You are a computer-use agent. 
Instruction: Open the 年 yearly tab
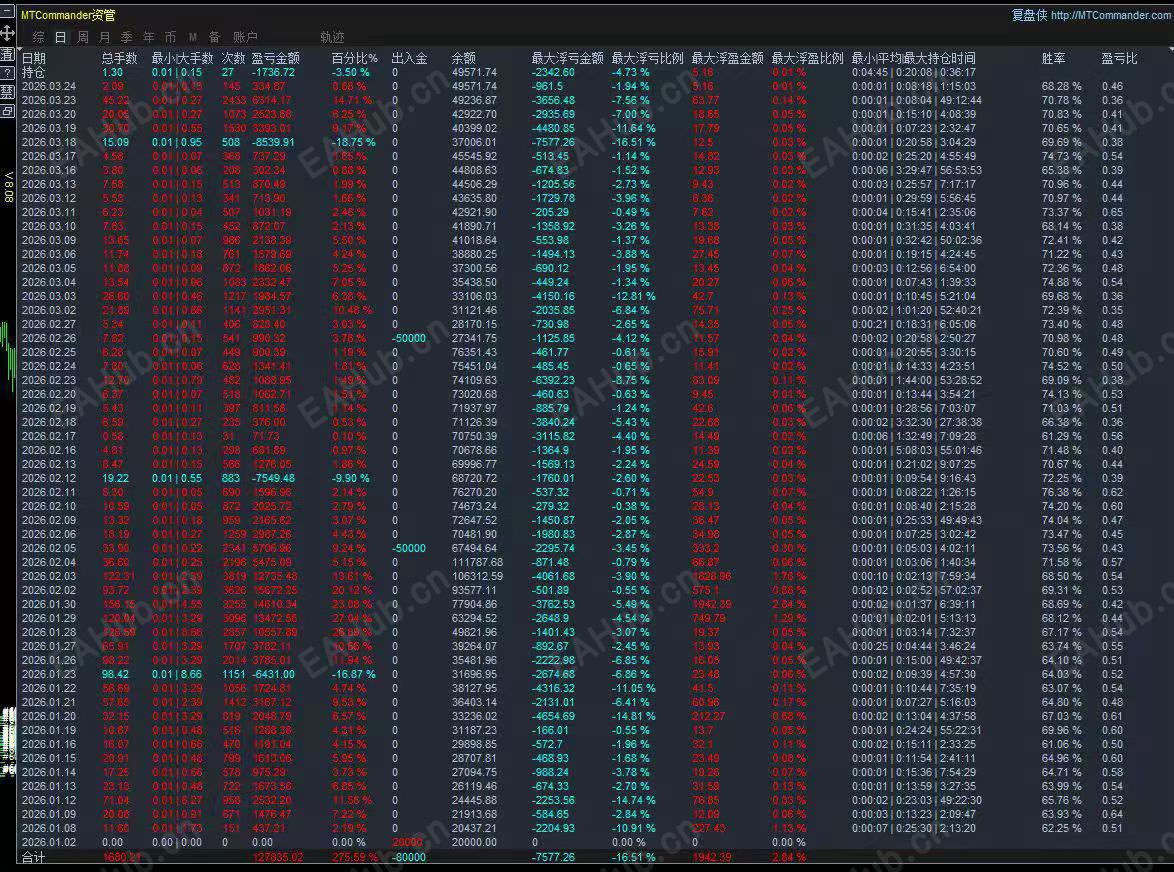pos(149,37)
